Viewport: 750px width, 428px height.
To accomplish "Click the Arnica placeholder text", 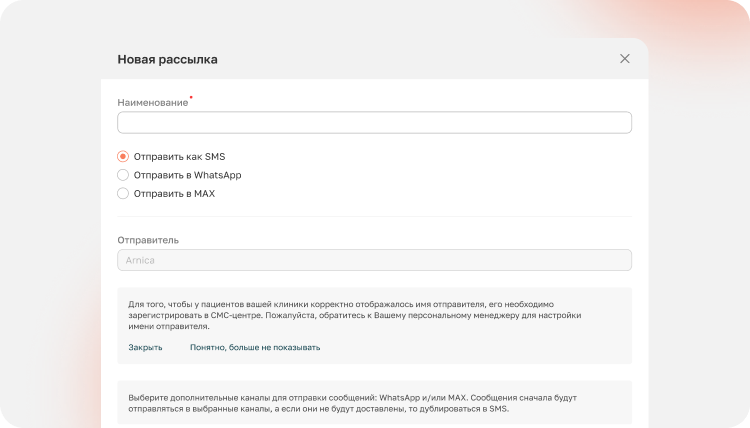I will pos(140,261).
